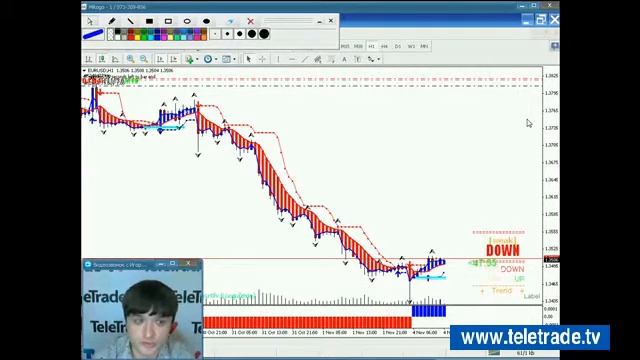The height and width of the screenshot is (360, 640).
Task: Expand the arrows objects dropdown
Action: click(x=379, y=60)
